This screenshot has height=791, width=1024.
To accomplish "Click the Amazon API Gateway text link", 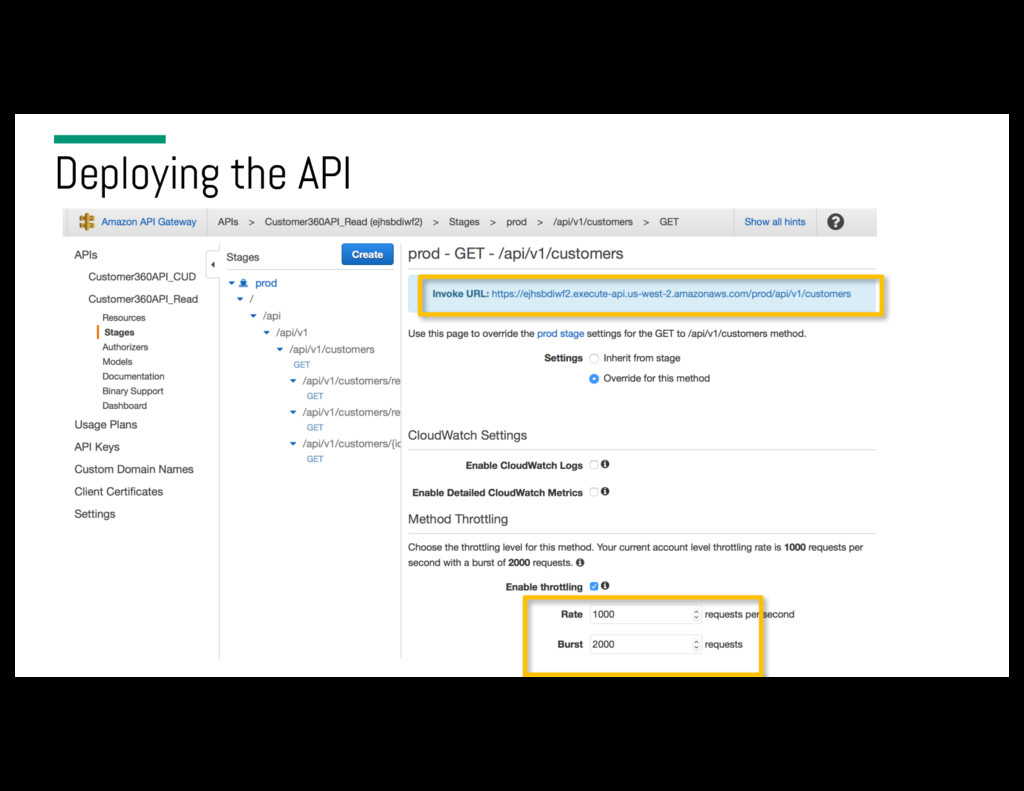I will coord(149,222).
